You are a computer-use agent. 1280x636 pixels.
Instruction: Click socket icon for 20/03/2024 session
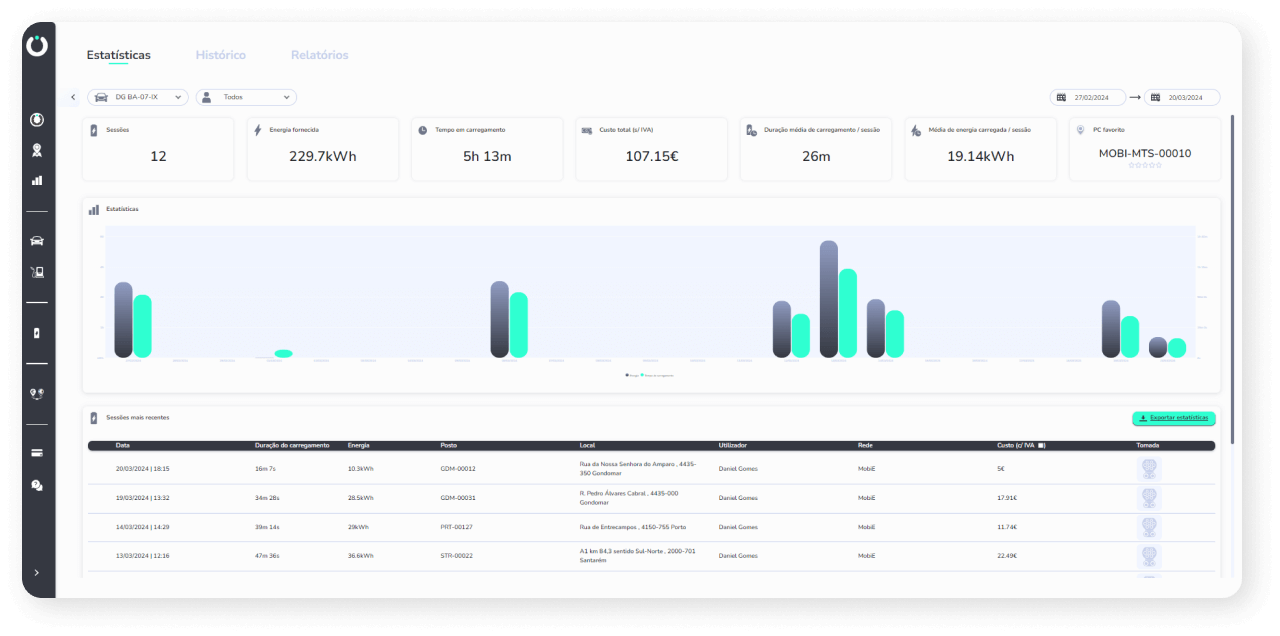1149,469
